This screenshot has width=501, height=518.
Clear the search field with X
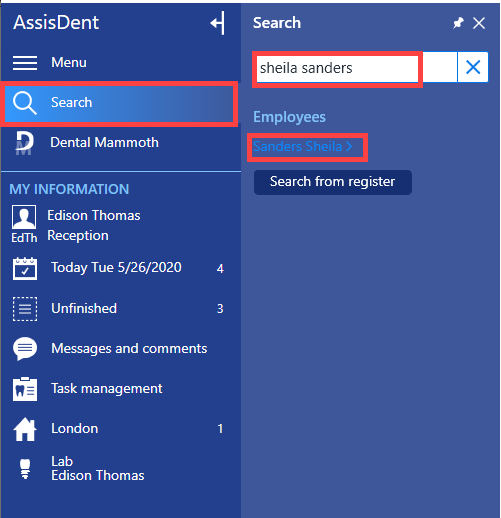tap(473, 67)
